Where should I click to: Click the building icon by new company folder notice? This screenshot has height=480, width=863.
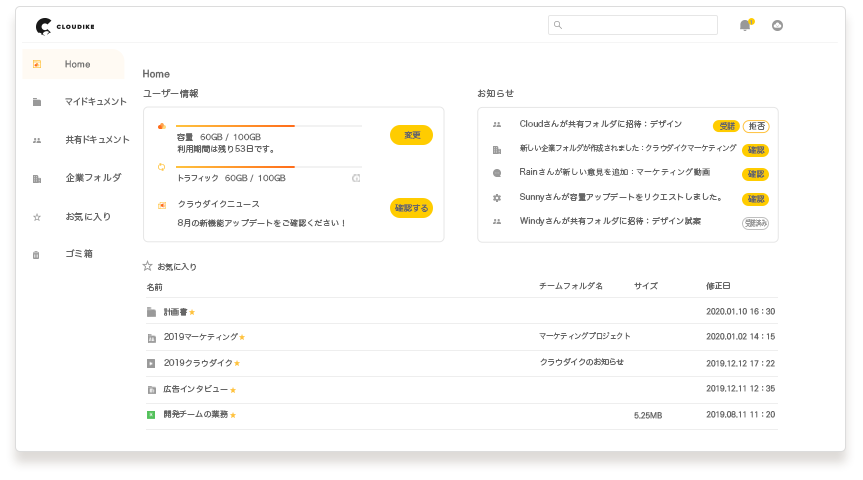pyautogui.click(x=497, y=150)
